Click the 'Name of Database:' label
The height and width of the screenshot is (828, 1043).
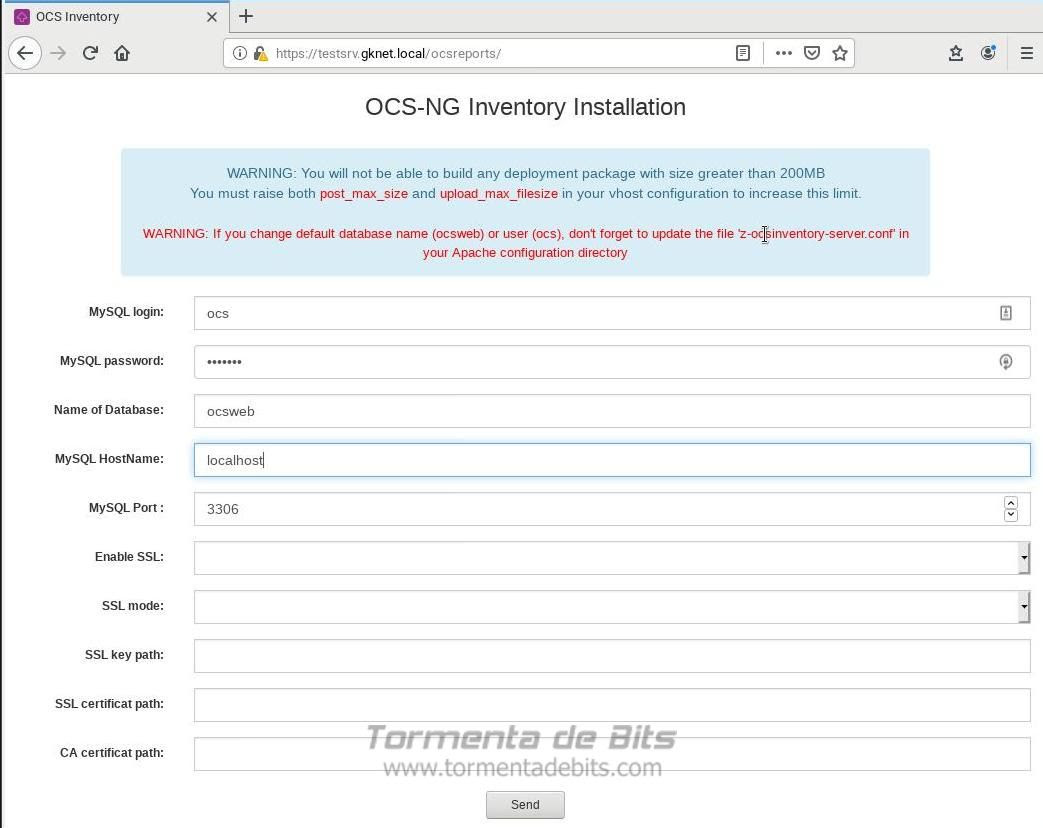pyautogui.click(x=109, y=410)
